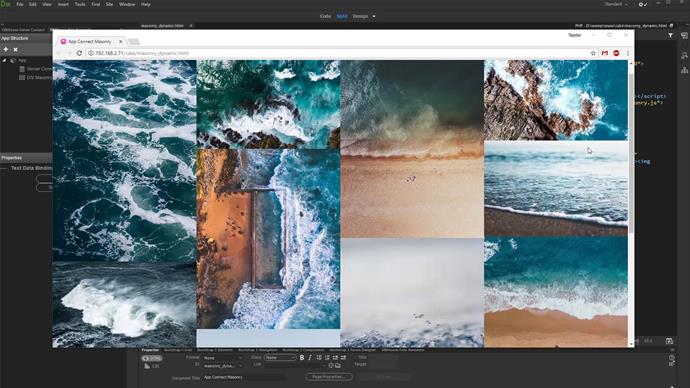Click the point-to-file target icon

[331, 366]
